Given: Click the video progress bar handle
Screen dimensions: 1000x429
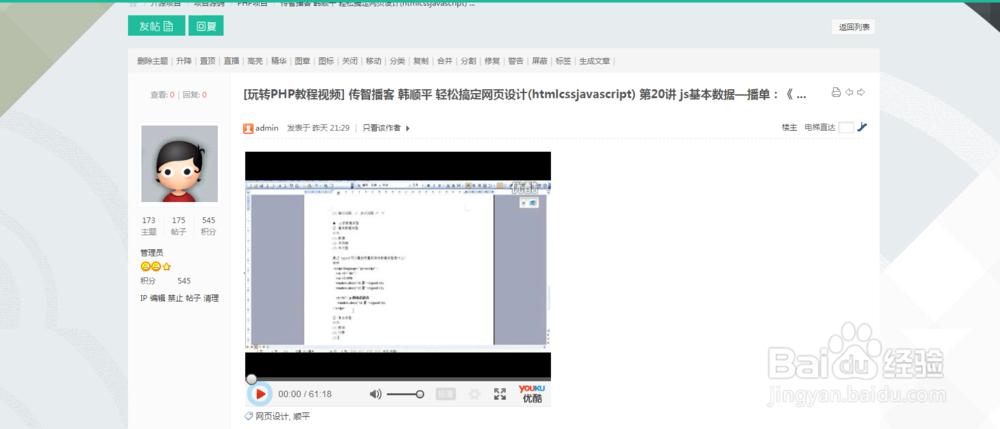Looking at the screenshot, I should click(252, 379).
